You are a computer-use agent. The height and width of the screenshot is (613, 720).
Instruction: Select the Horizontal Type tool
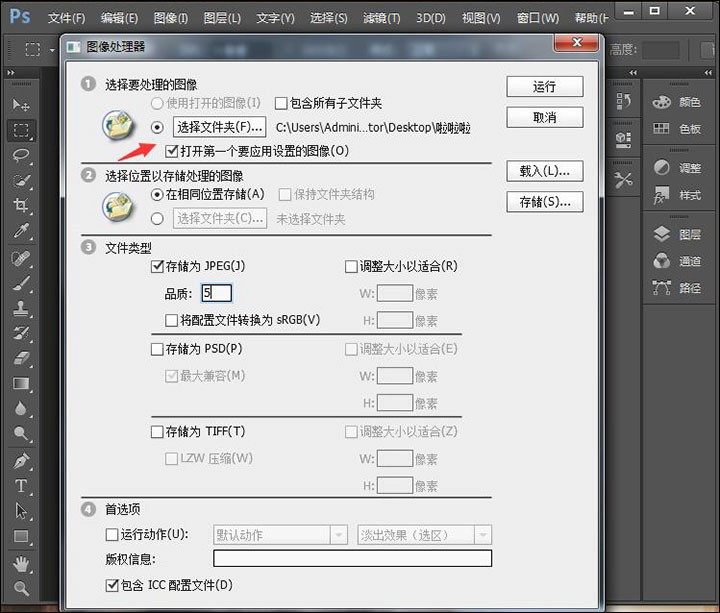(20, 486)
